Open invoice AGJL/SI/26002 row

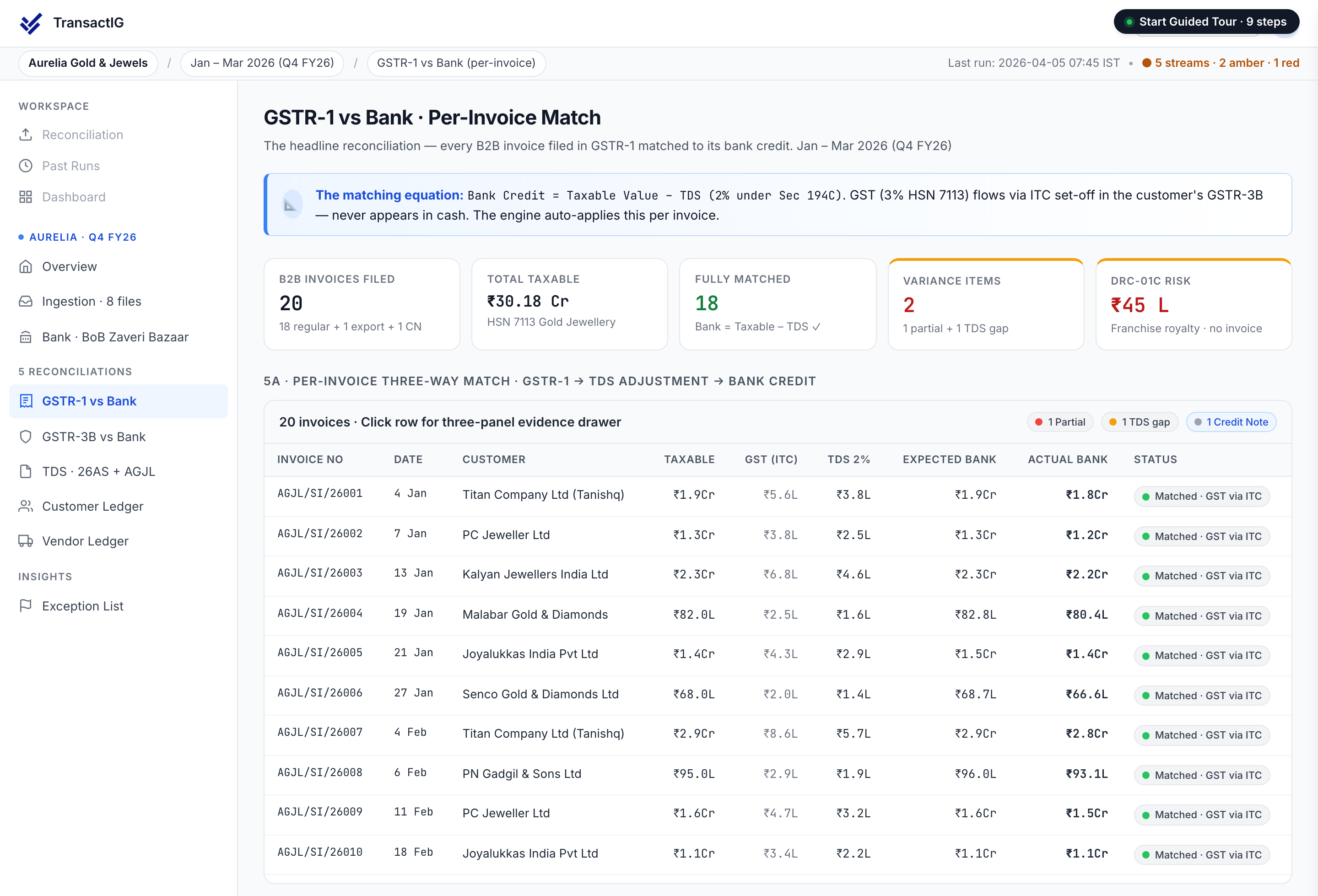click(x=778, y=535)
